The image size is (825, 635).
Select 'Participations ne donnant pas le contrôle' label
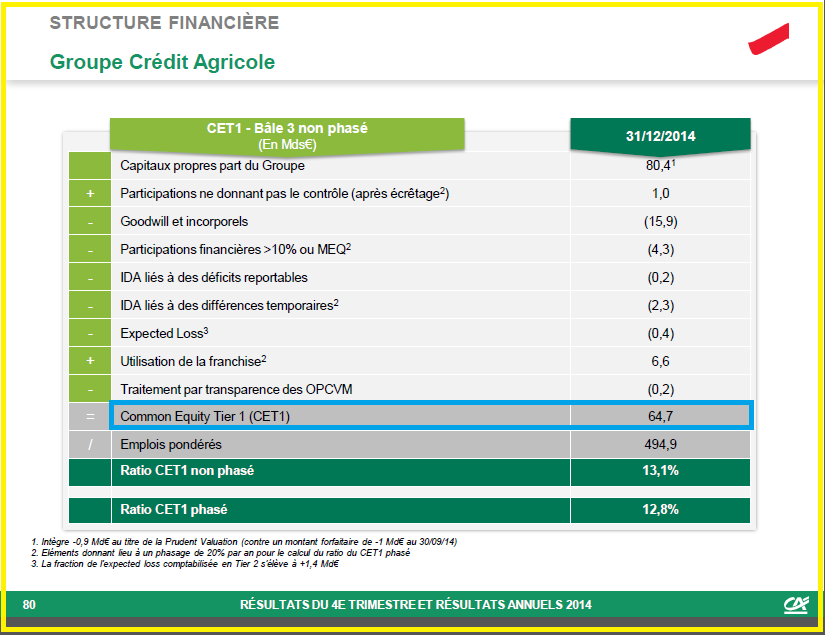284,193
